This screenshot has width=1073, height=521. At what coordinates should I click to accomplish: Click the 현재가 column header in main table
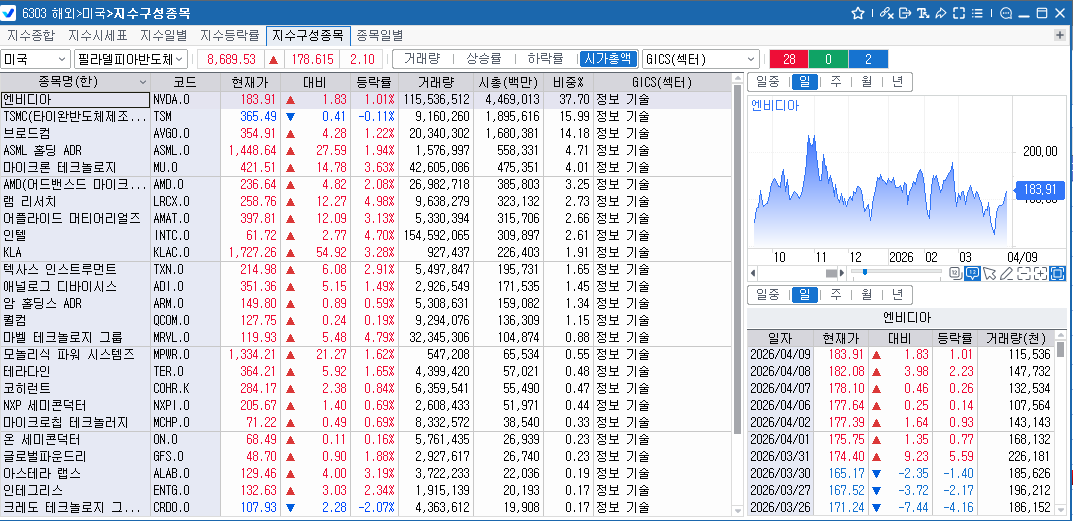click(250, 83)
